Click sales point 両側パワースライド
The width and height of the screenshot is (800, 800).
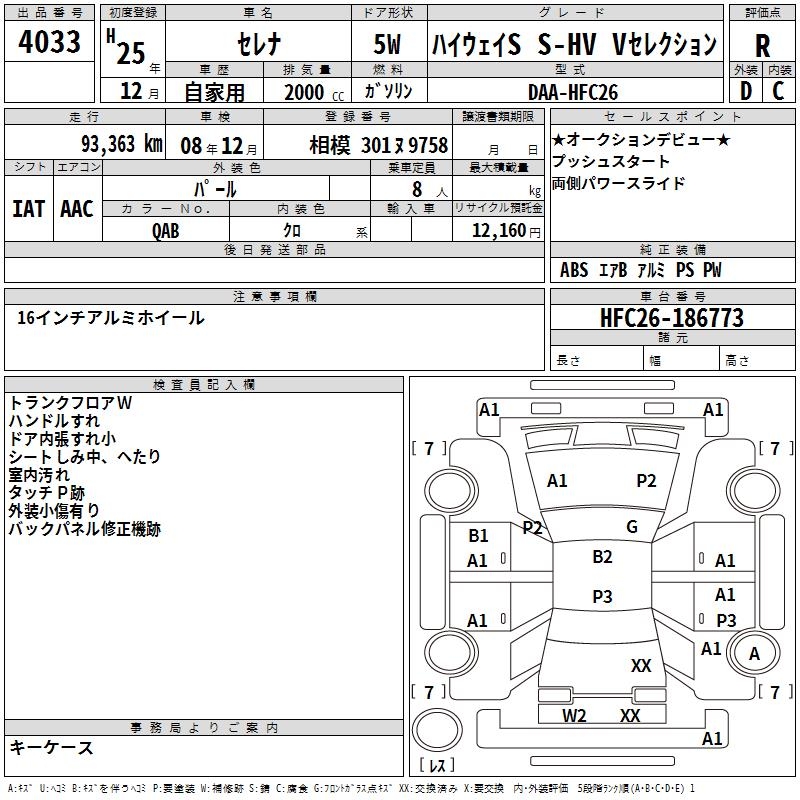click(x=618, y=183)
